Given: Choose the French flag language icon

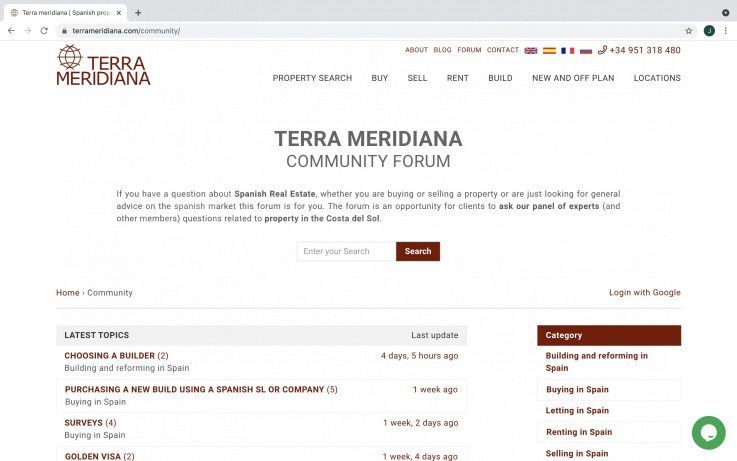Looking at the screenshot, I should [x=567, y=50].
